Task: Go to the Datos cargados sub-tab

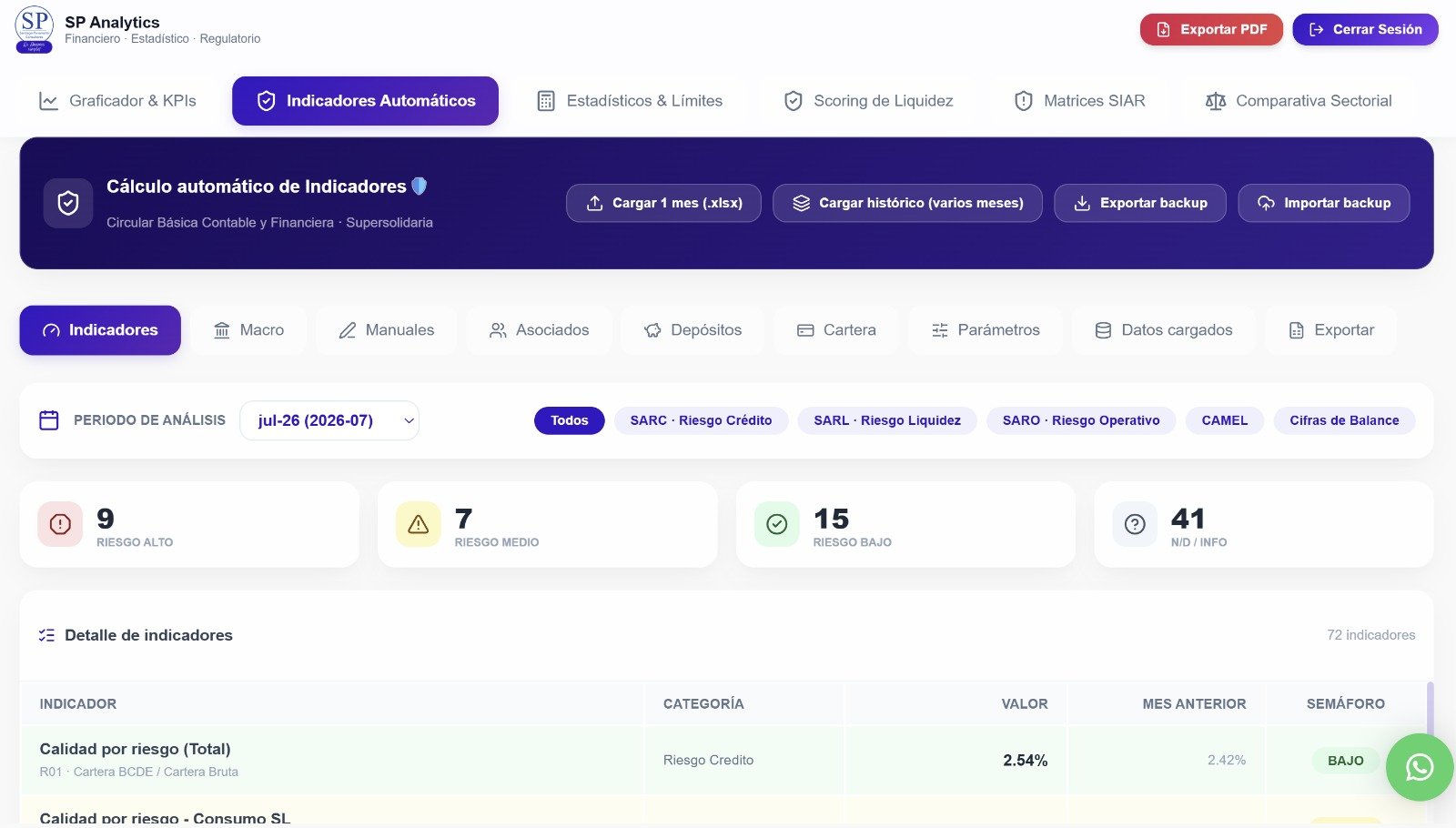Action: coord(1163,330)
